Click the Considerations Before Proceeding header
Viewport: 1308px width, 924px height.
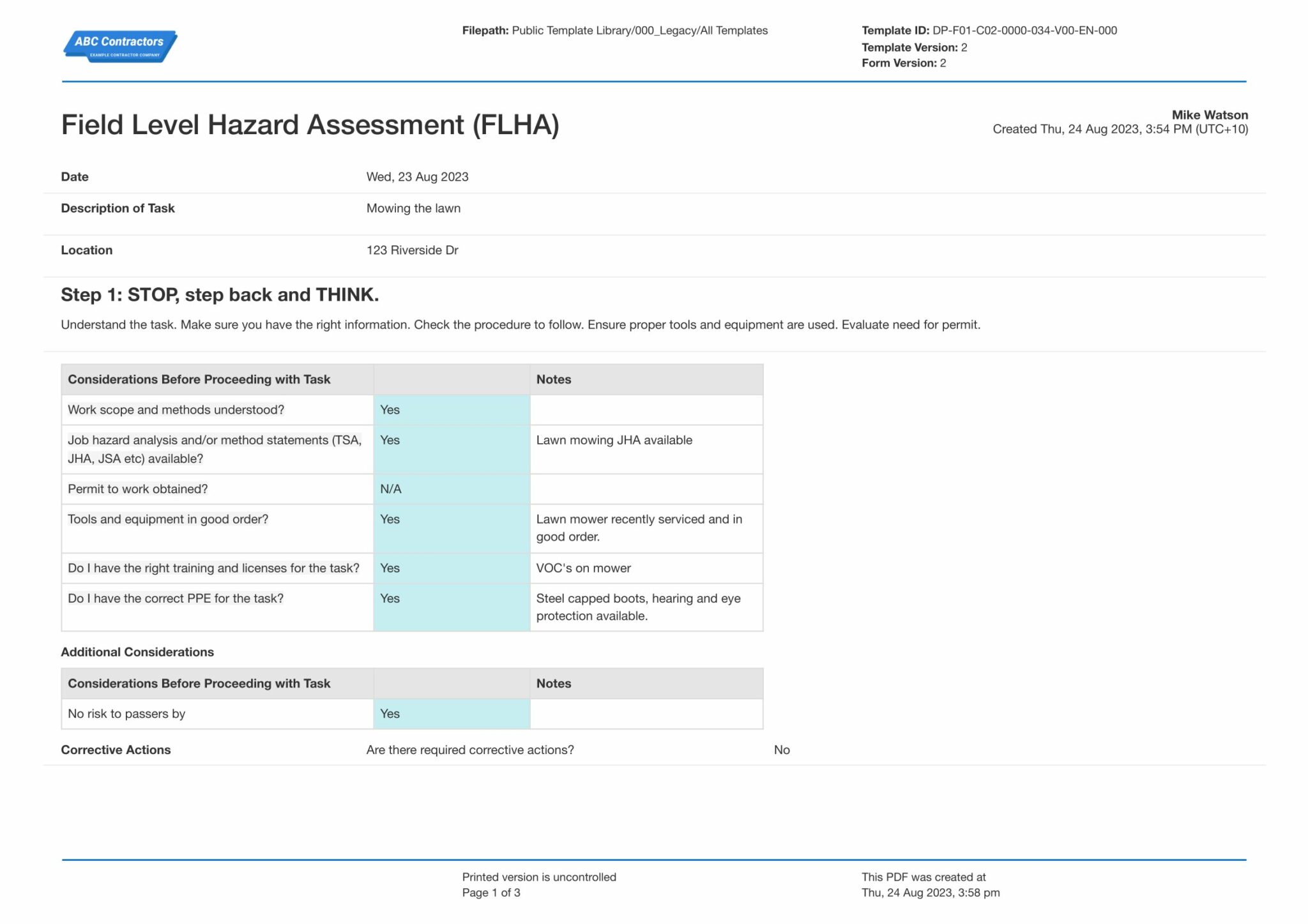tap(199, 379)
